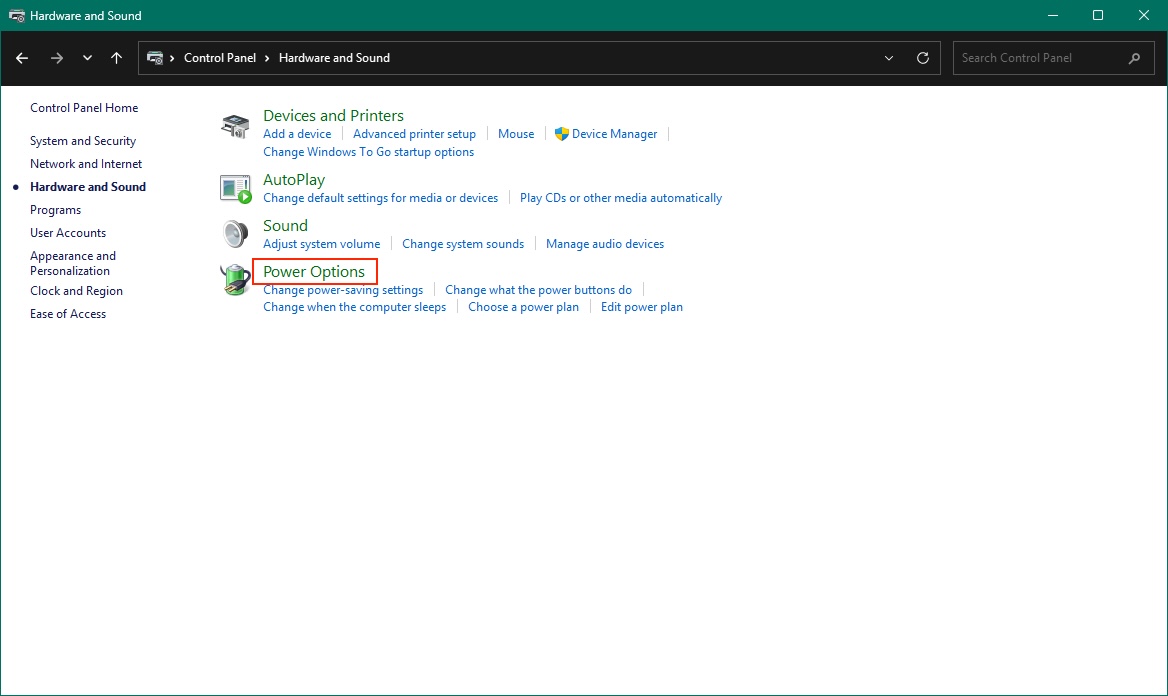Go to Control Panel Home

coord(84,108)
